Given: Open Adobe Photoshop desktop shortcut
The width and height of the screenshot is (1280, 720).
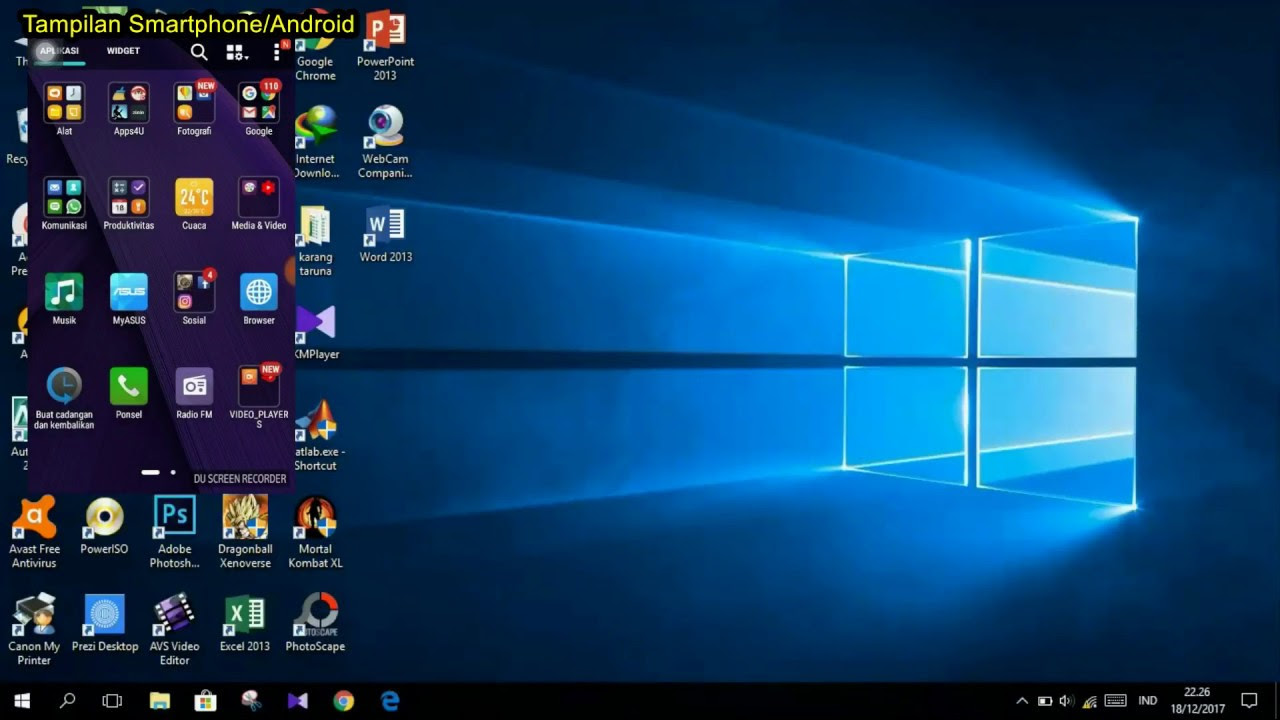Looking at the screenshot, I should 175,532.
